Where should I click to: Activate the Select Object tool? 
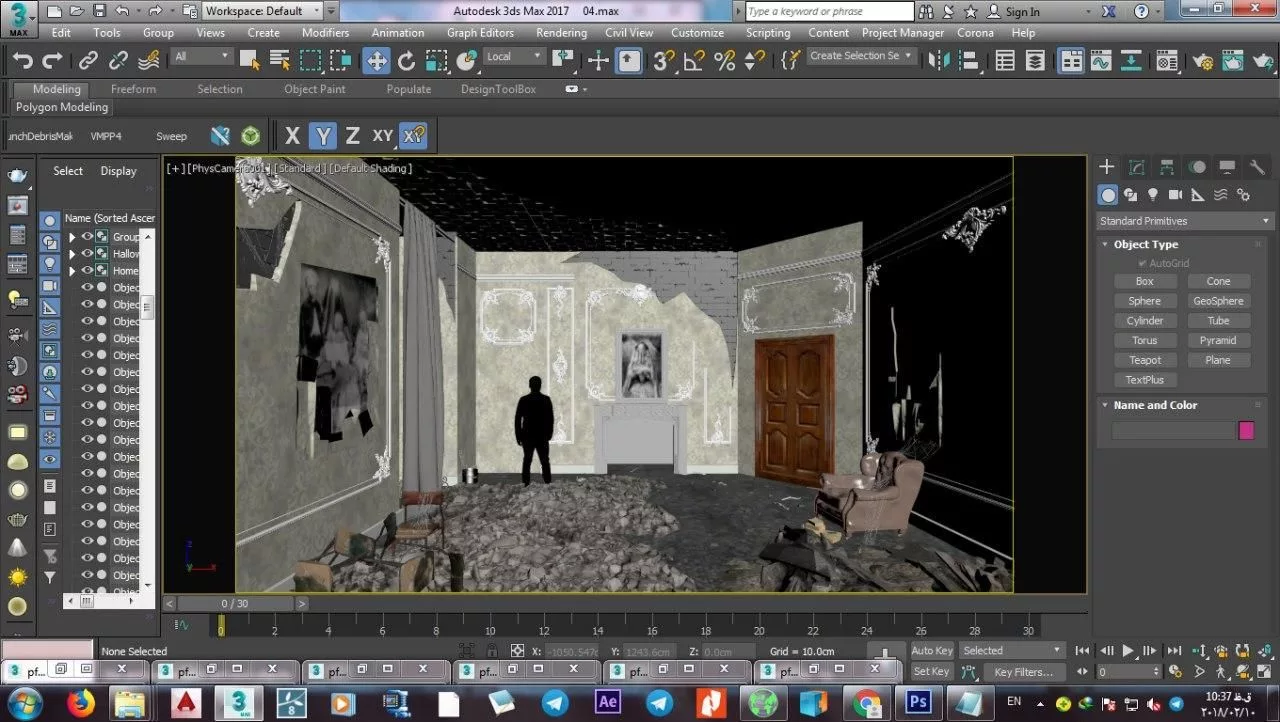click(x=250, y=61)
